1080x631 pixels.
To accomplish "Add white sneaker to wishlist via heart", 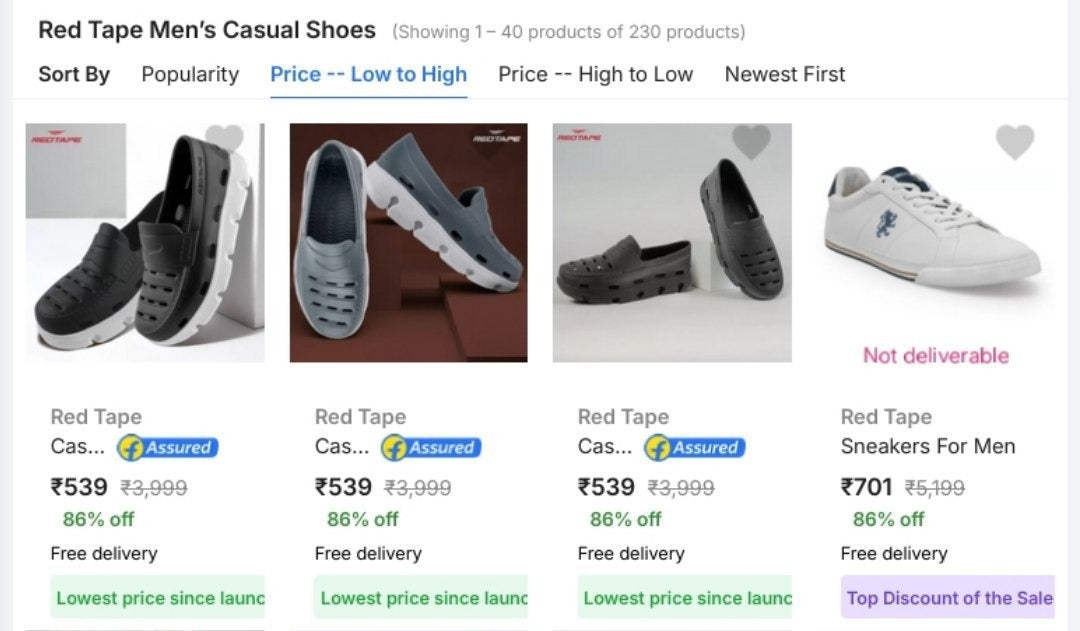I will tap(1014, 142).
